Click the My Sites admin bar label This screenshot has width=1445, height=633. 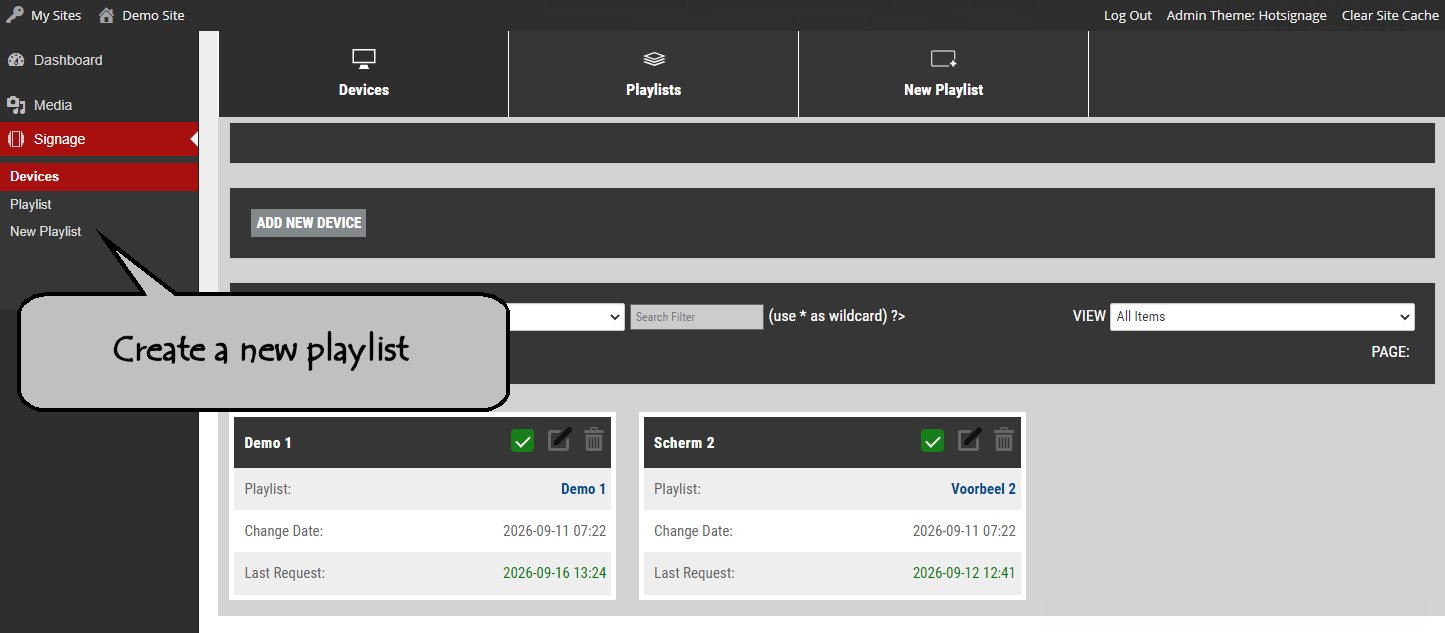pos(56,15)
